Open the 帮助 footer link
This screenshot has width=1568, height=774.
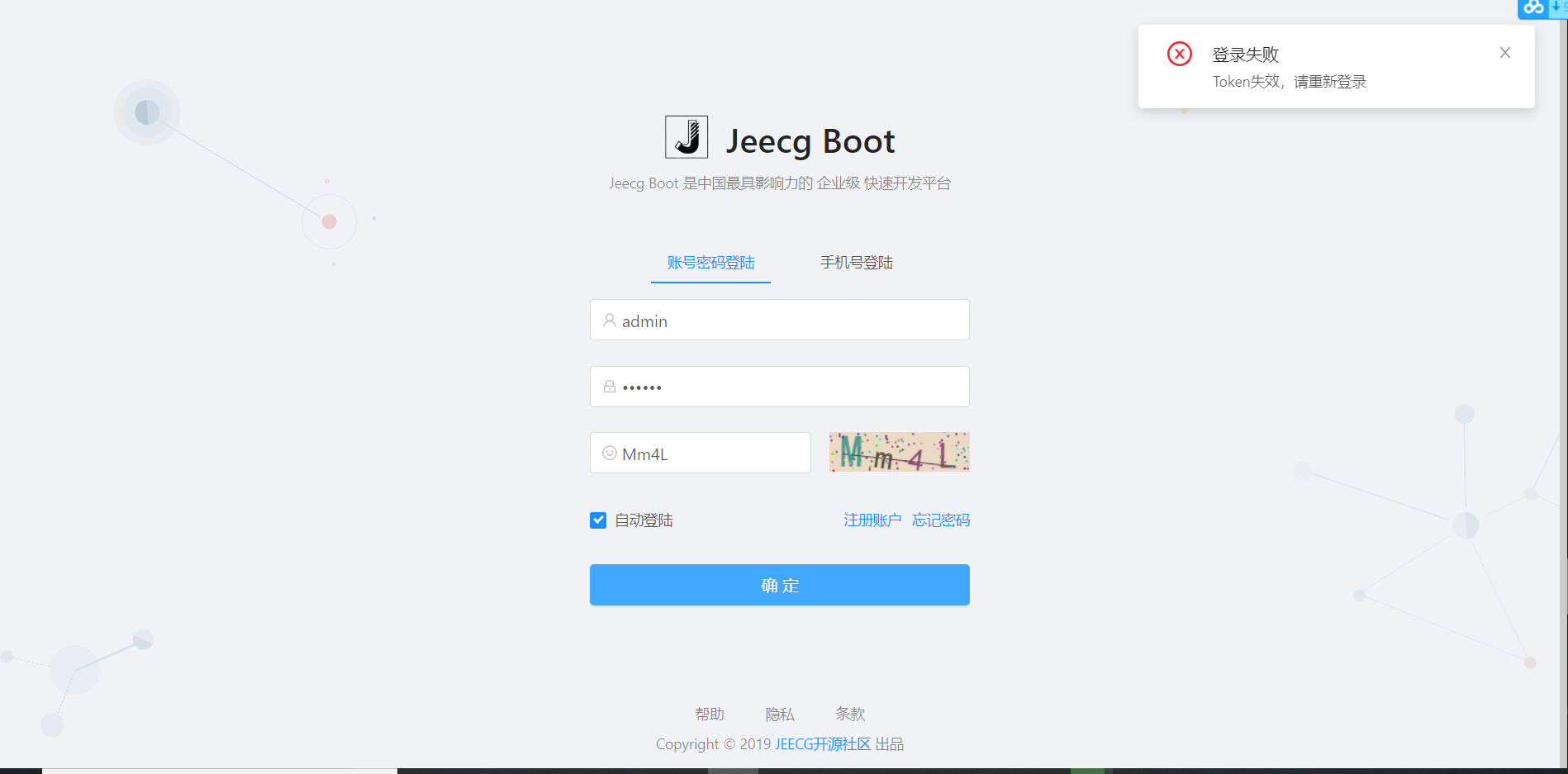point(710,714)
